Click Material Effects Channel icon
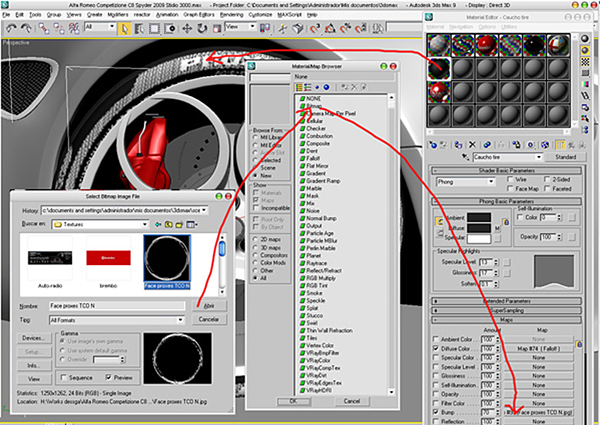Image resolution: width=600 pixels, height=425 pixels. click(x=530, y=145)
